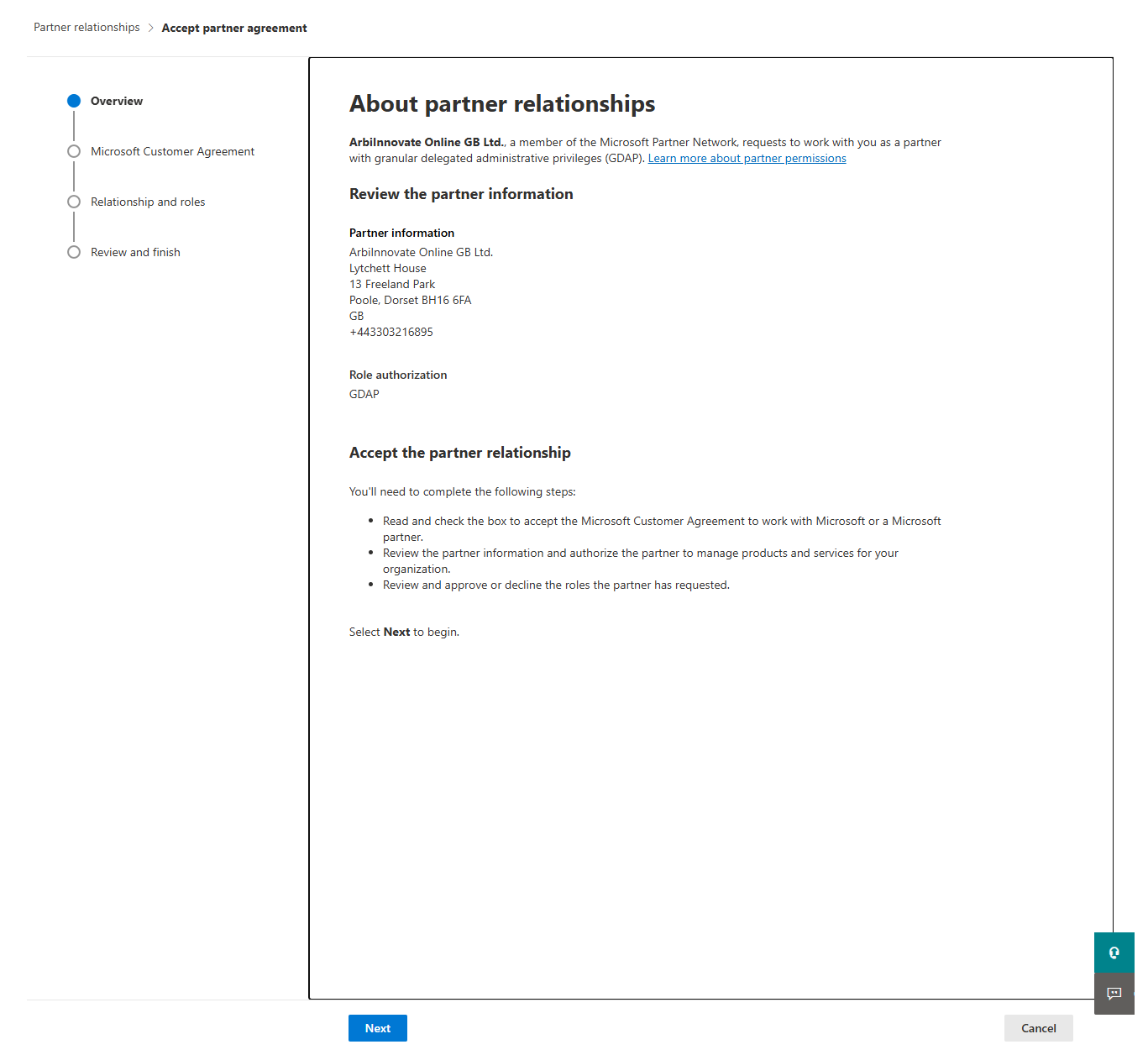
Task: Select the Review and finish step circle
Action: point(74,252)
